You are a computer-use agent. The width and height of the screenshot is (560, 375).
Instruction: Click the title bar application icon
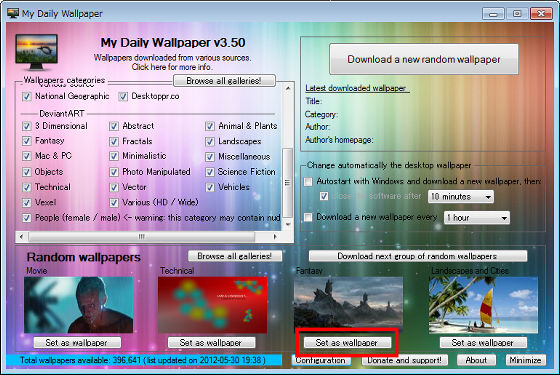13,13
